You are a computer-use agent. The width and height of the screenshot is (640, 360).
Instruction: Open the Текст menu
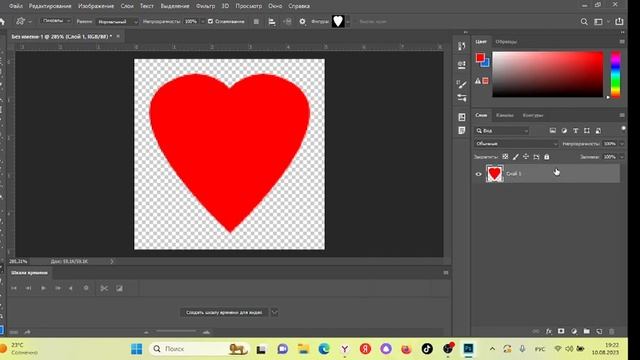(147, 6)
